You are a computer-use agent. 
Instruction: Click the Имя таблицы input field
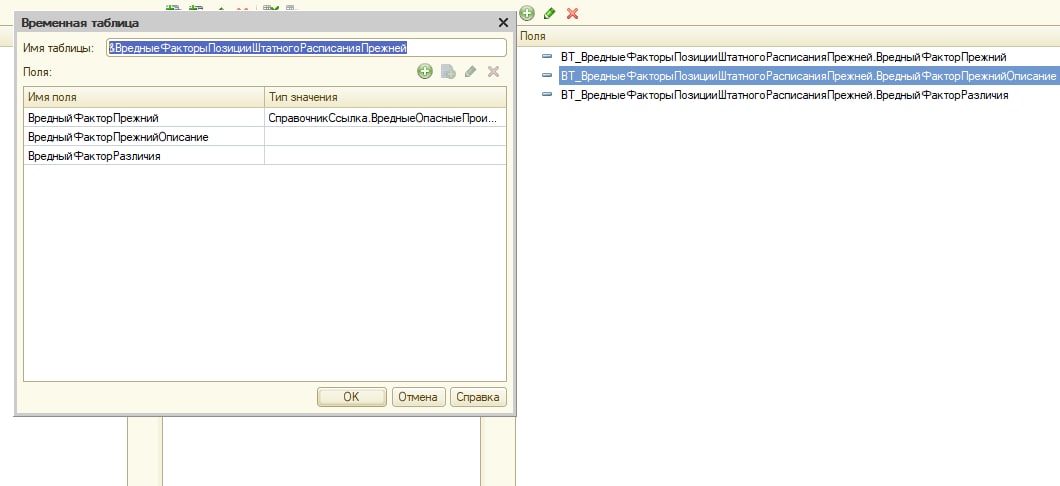click(x=306, y=48)
